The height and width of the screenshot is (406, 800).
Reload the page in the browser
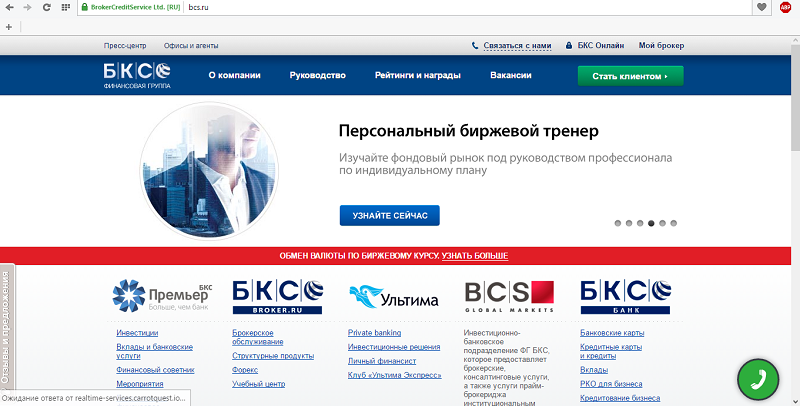pyautogui.click(x=47, y=7)
